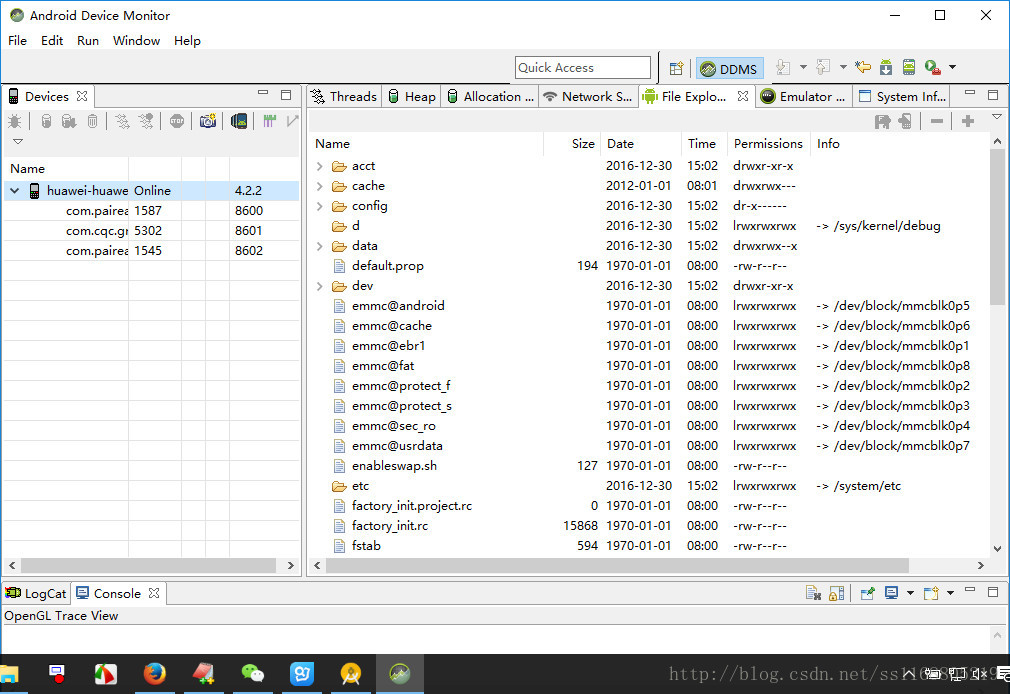Sort files by the Permissions column header
The width and height of the screenshot is (1010, 694).
coord(768,144)
